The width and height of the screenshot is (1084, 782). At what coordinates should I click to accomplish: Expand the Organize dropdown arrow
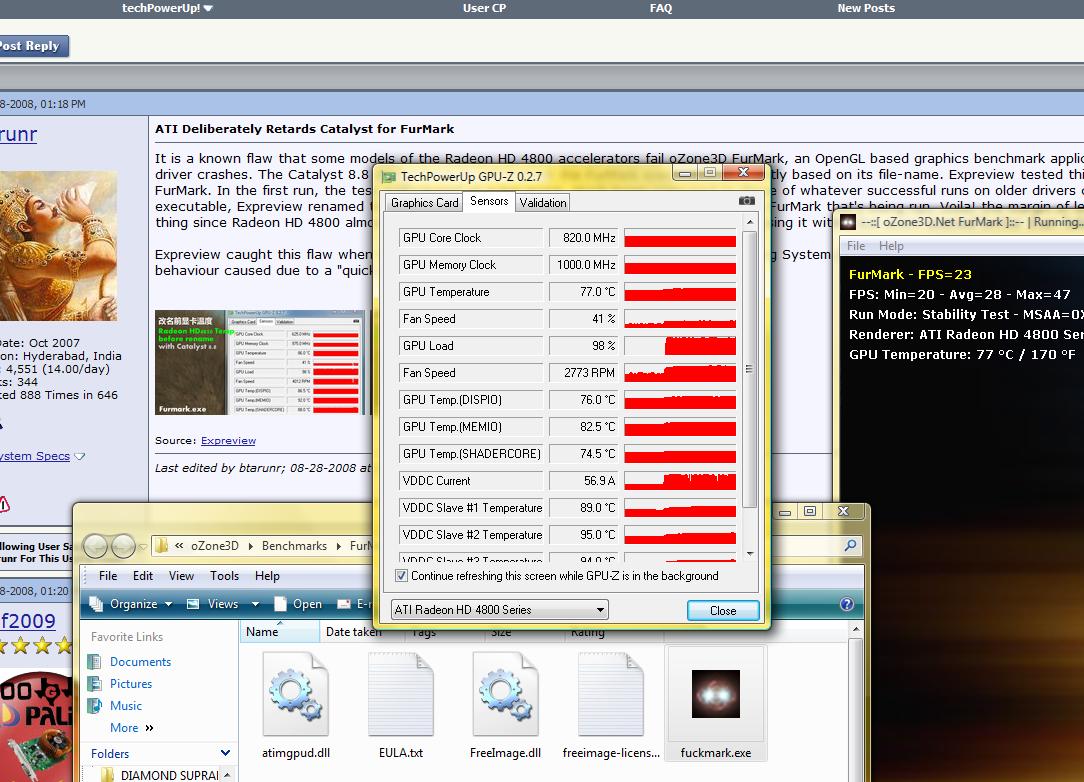[169, 604]
